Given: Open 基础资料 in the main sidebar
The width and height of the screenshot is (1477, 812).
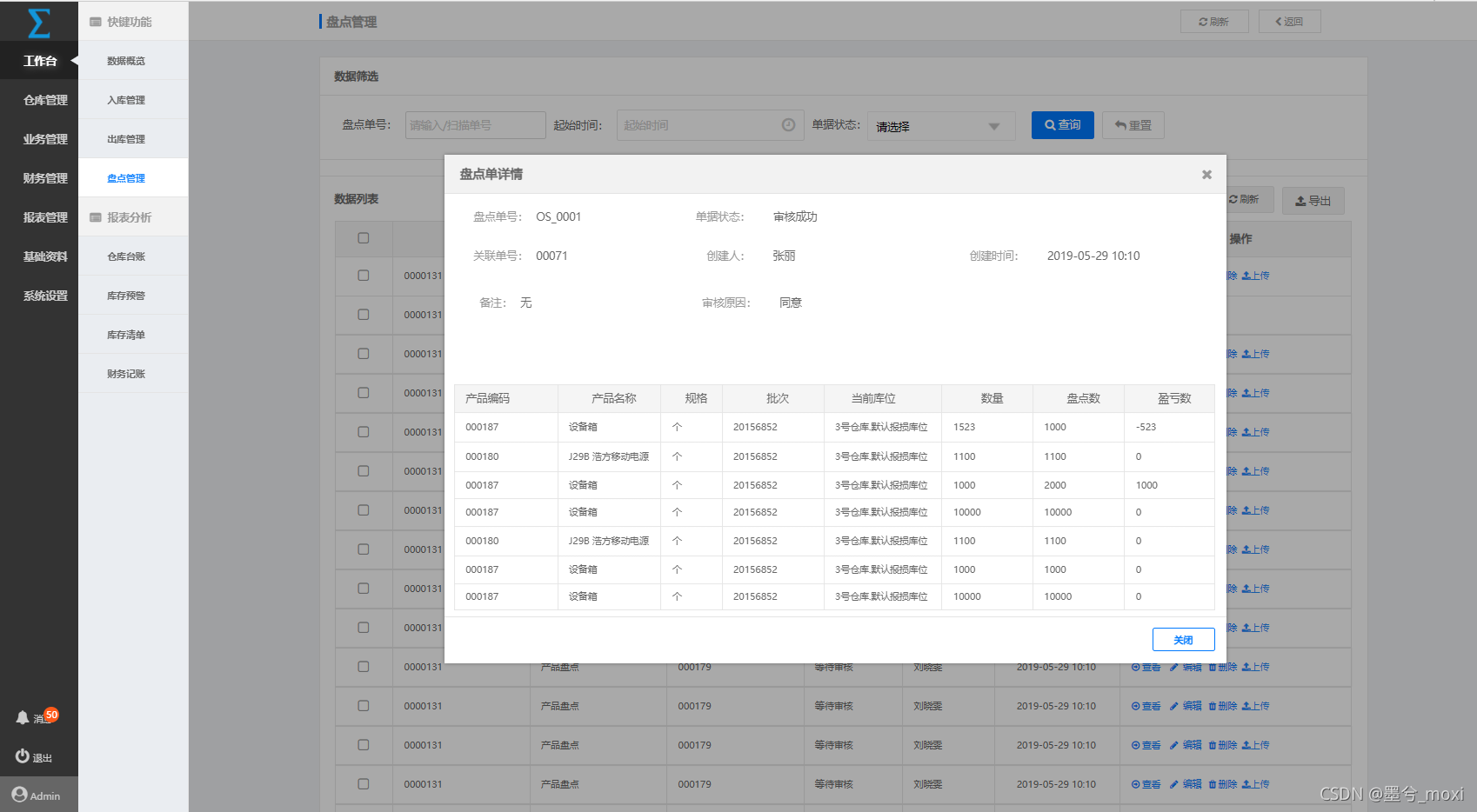Looking at the screenshot, I should (45, 256).
